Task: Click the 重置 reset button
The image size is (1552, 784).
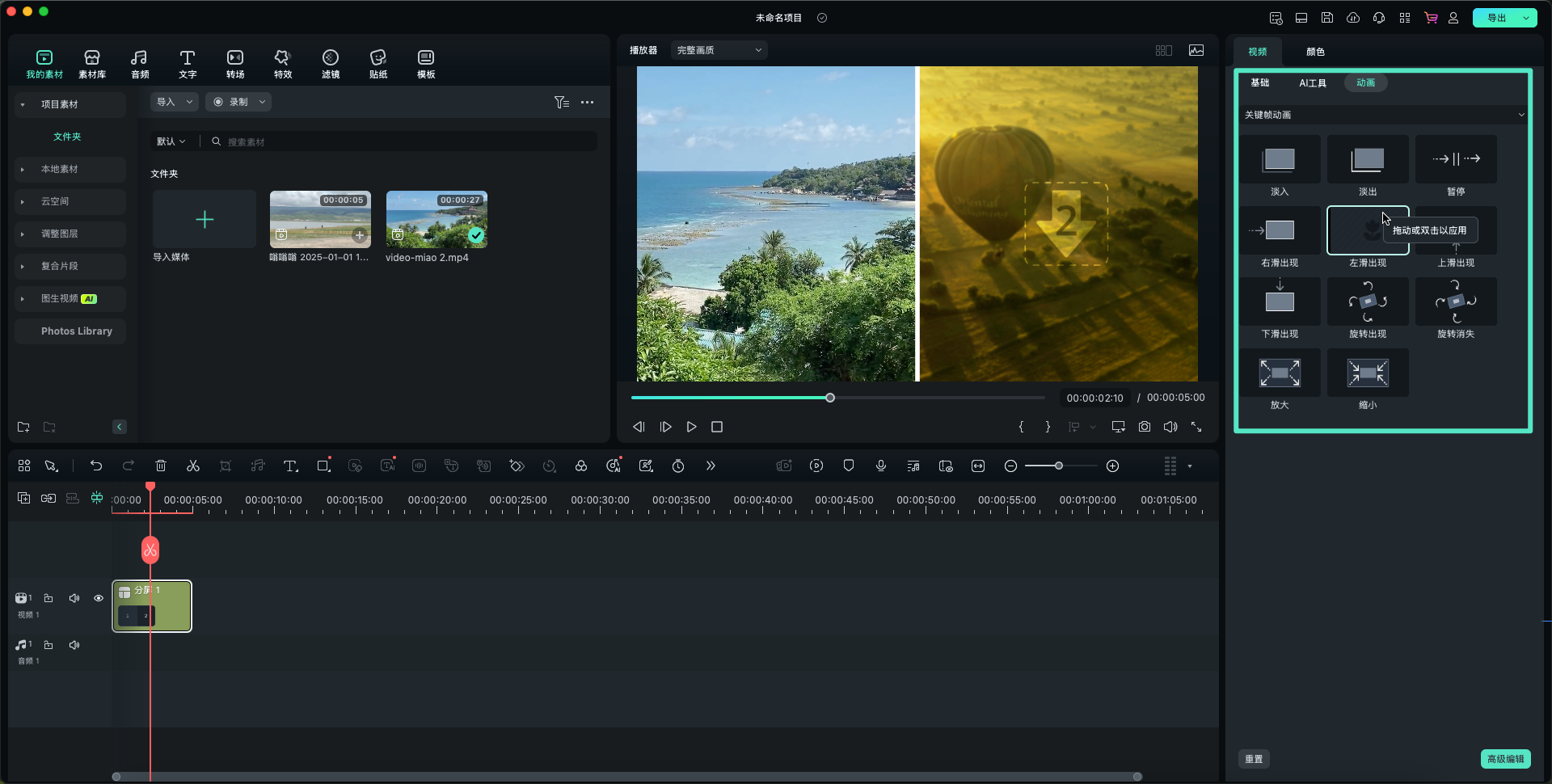Action: (1254, 759)
